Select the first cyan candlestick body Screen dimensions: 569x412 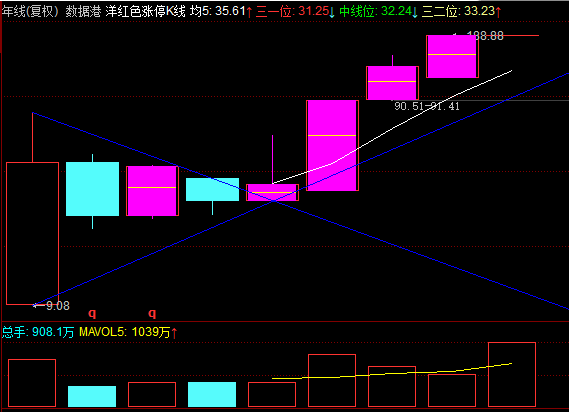click(x=93, y=189)
